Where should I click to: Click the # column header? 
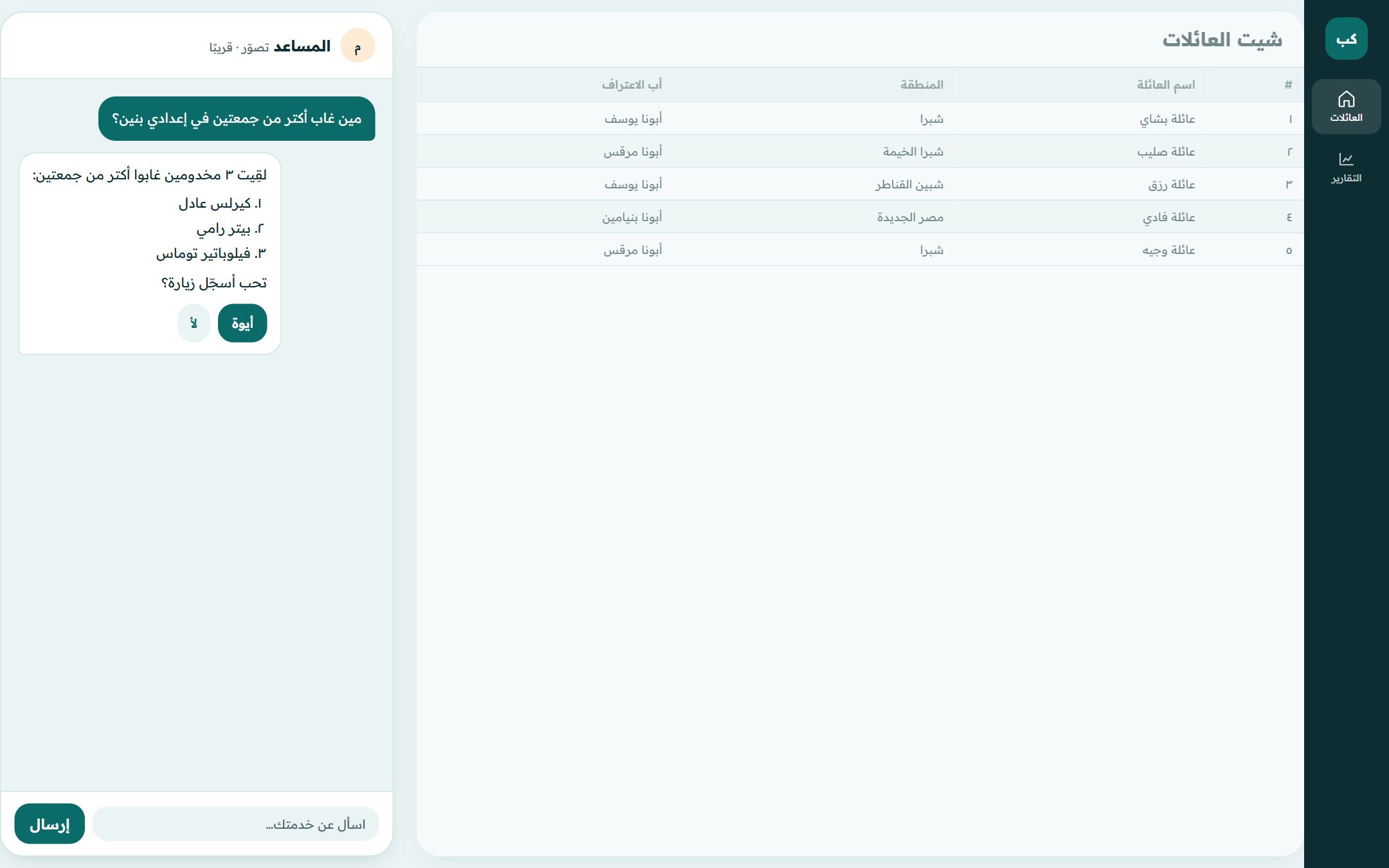1288,84
